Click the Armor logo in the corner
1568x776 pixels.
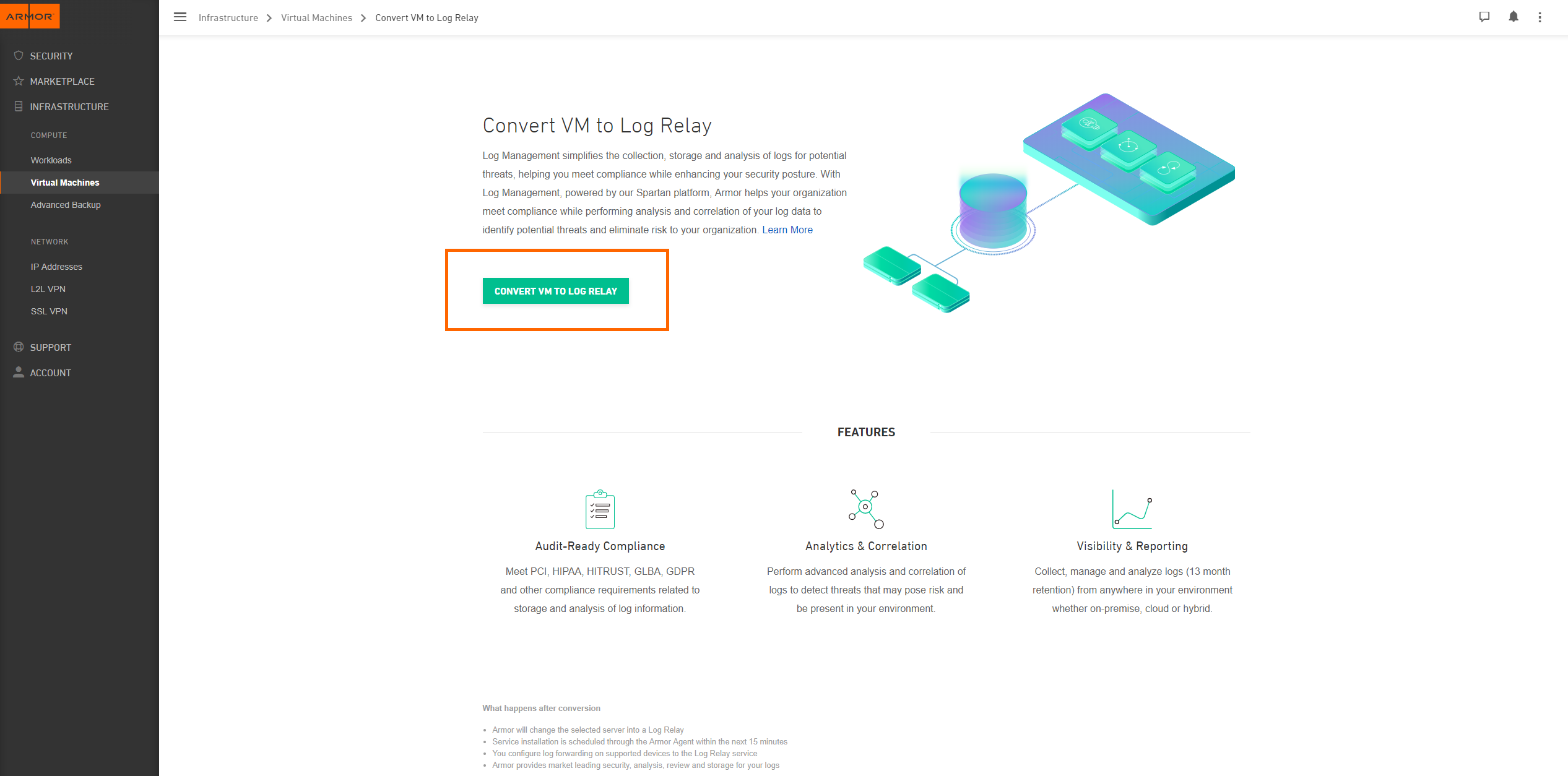coord(30,15)
